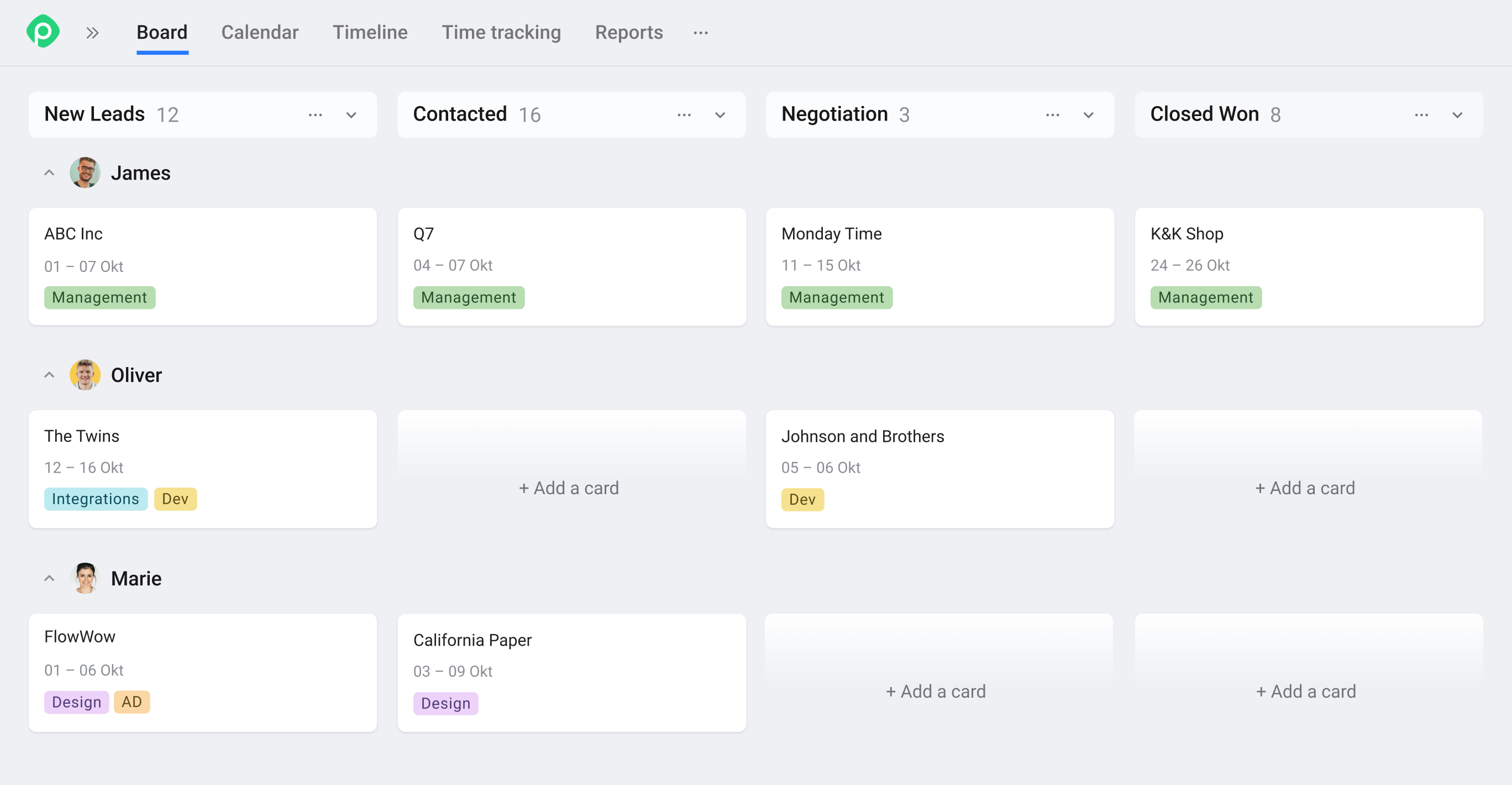Open the Closed Won column dropdown chevron
The image size is (1512, 785).
point(1457,115)
